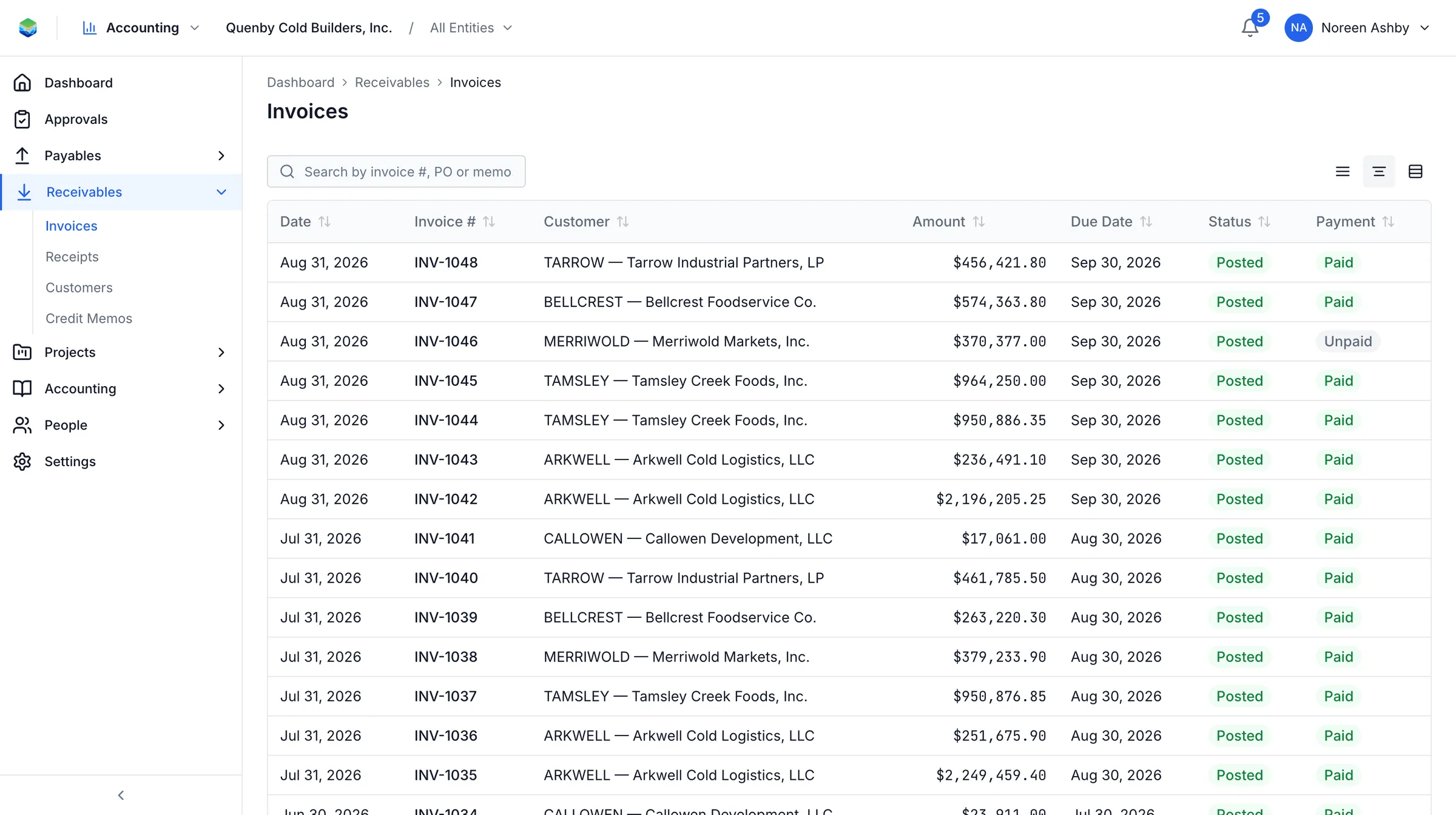Sort by Payment column arrows

[1389, 222]
